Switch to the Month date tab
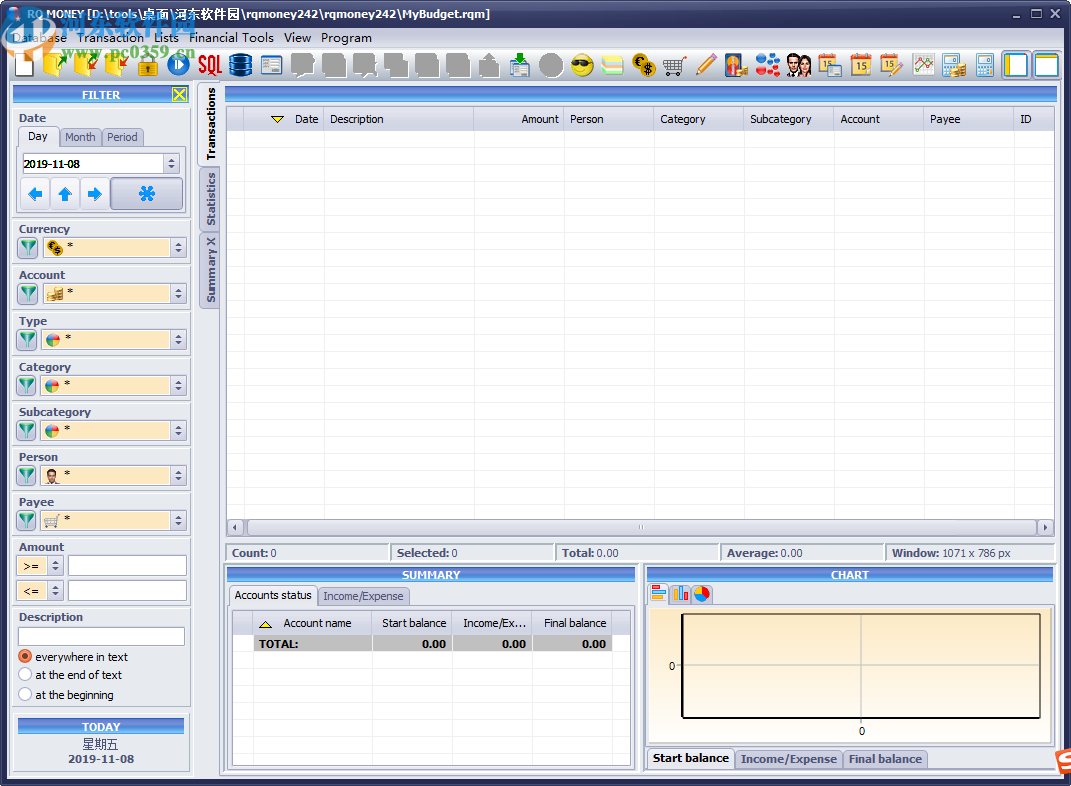 (80, 137)
